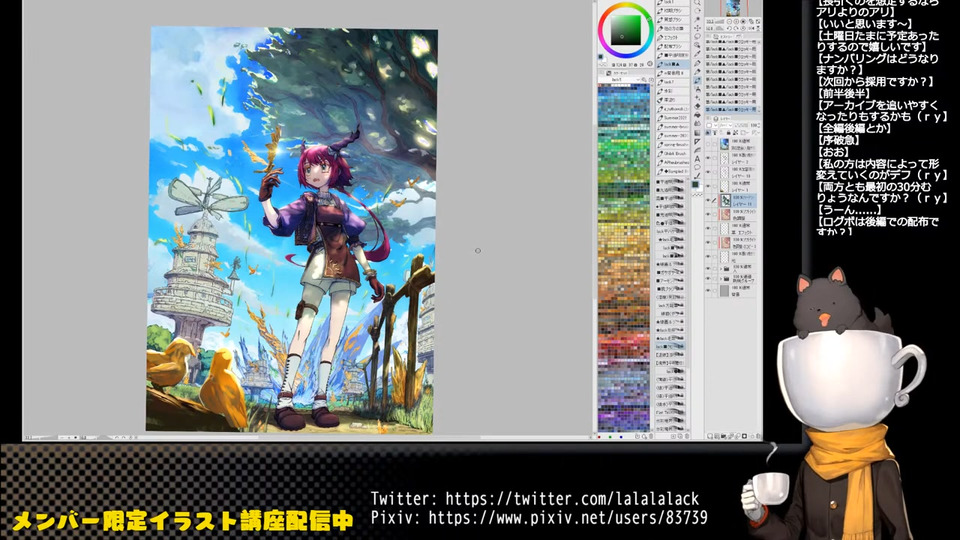Toggle visibility of selected レイヤー 11
This screenshot has width=960, height=540.
(708, 200)
